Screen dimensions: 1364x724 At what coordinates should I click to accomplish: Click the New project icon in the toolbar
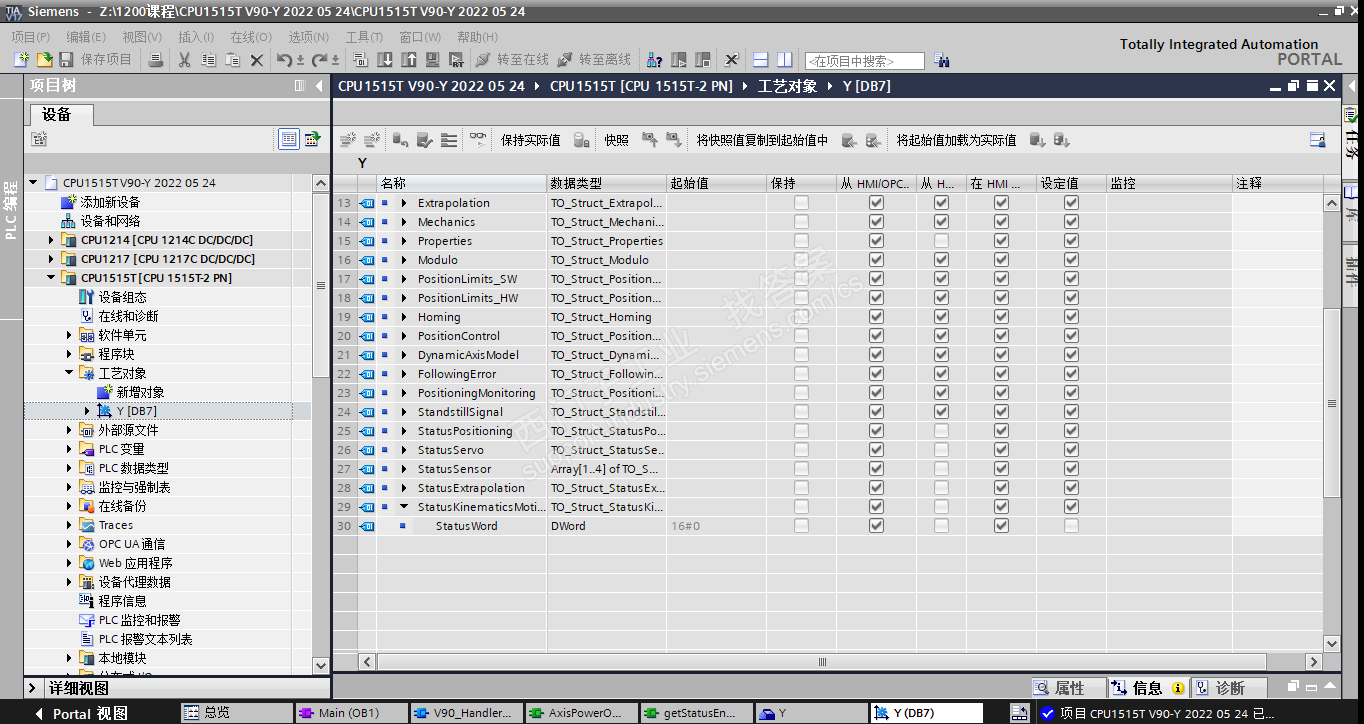21,60
